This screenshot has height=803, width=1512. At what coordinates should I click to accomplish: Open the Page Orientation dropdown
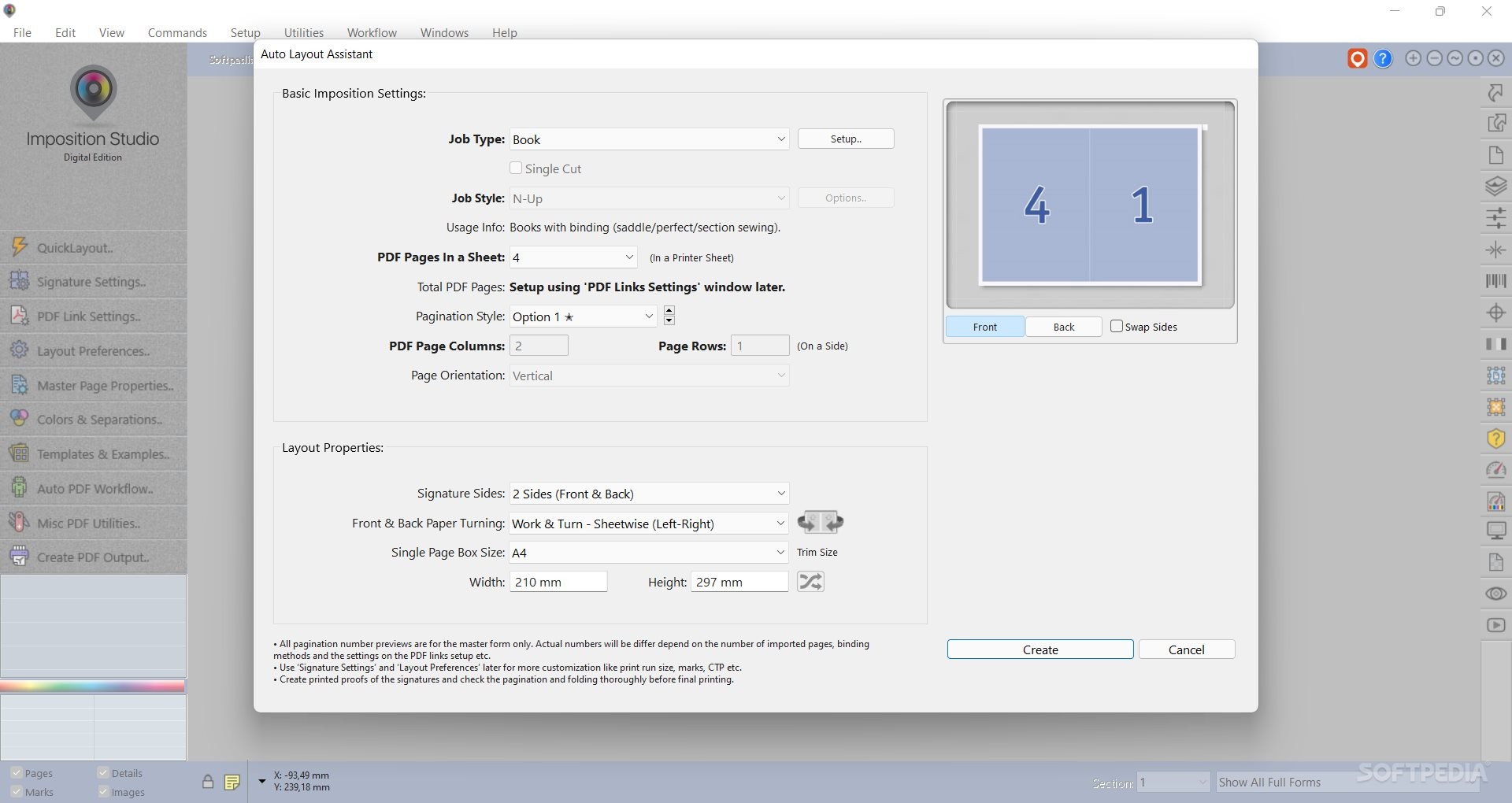[x=649, y=376]
